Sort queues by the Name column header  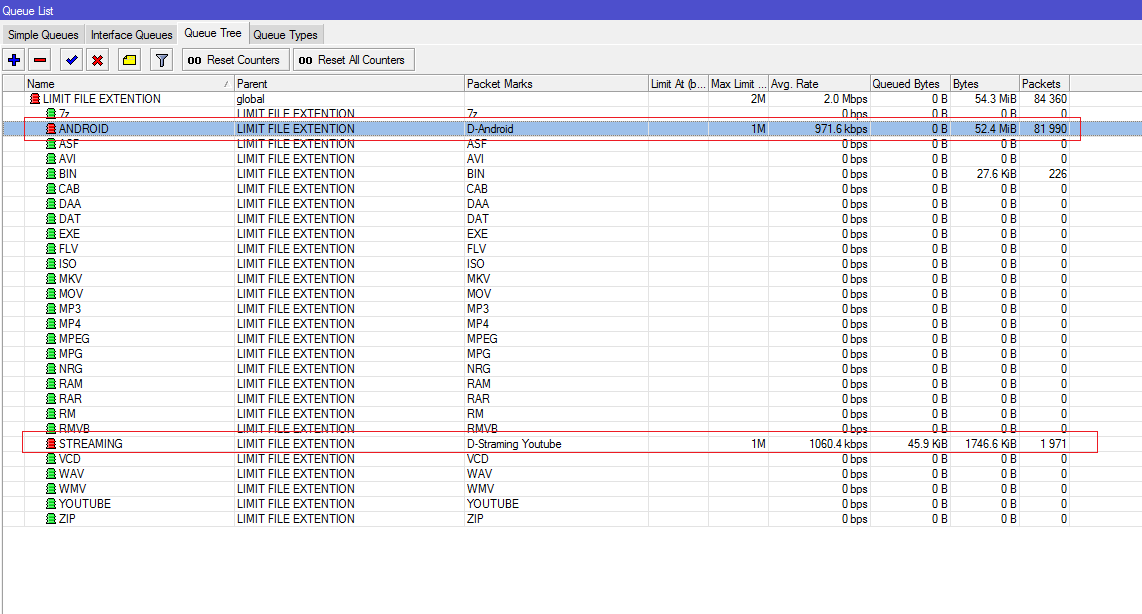120,83
